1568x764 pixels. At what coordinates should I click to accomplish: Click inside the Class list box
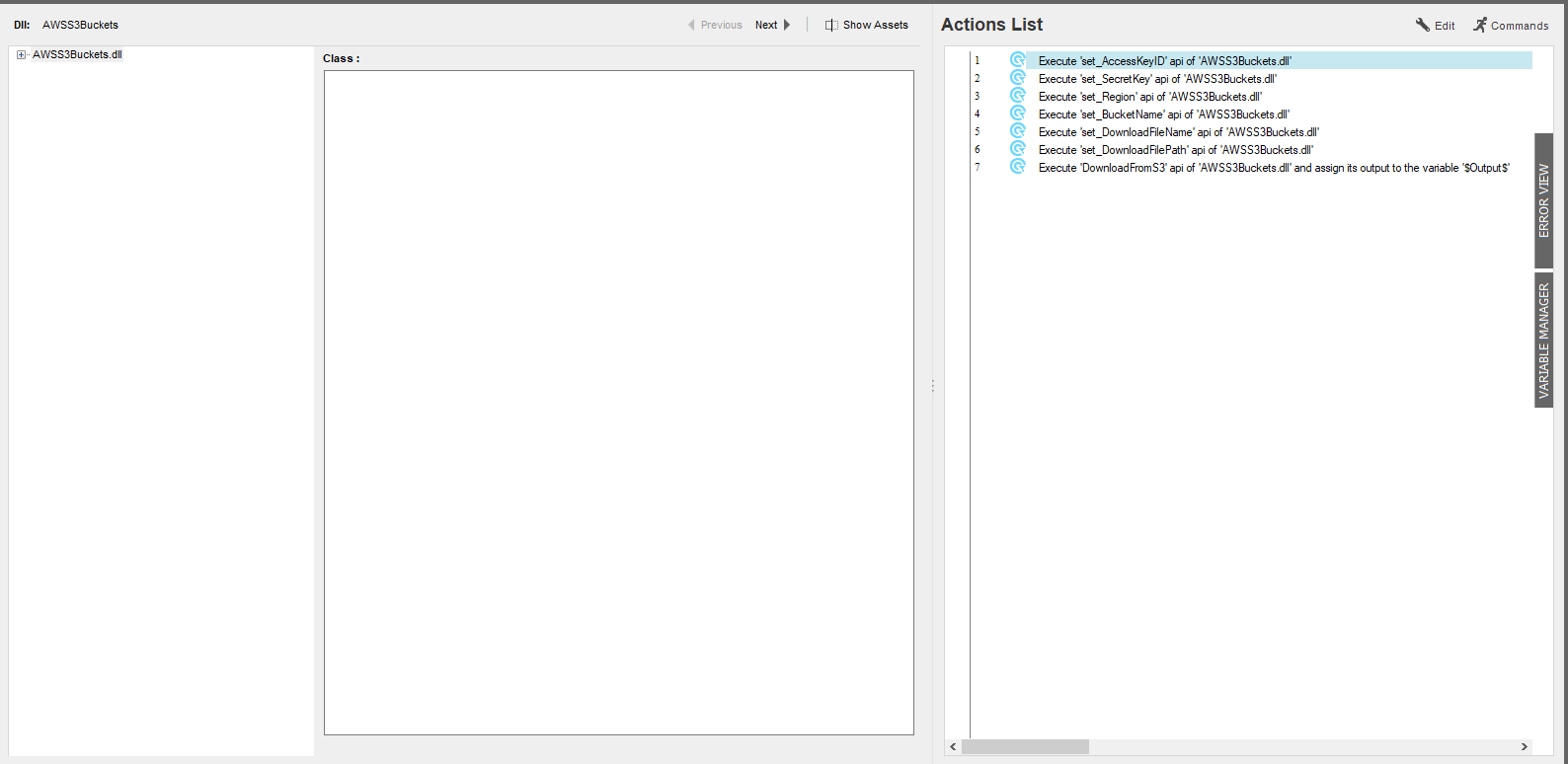[x=619, y=403]
